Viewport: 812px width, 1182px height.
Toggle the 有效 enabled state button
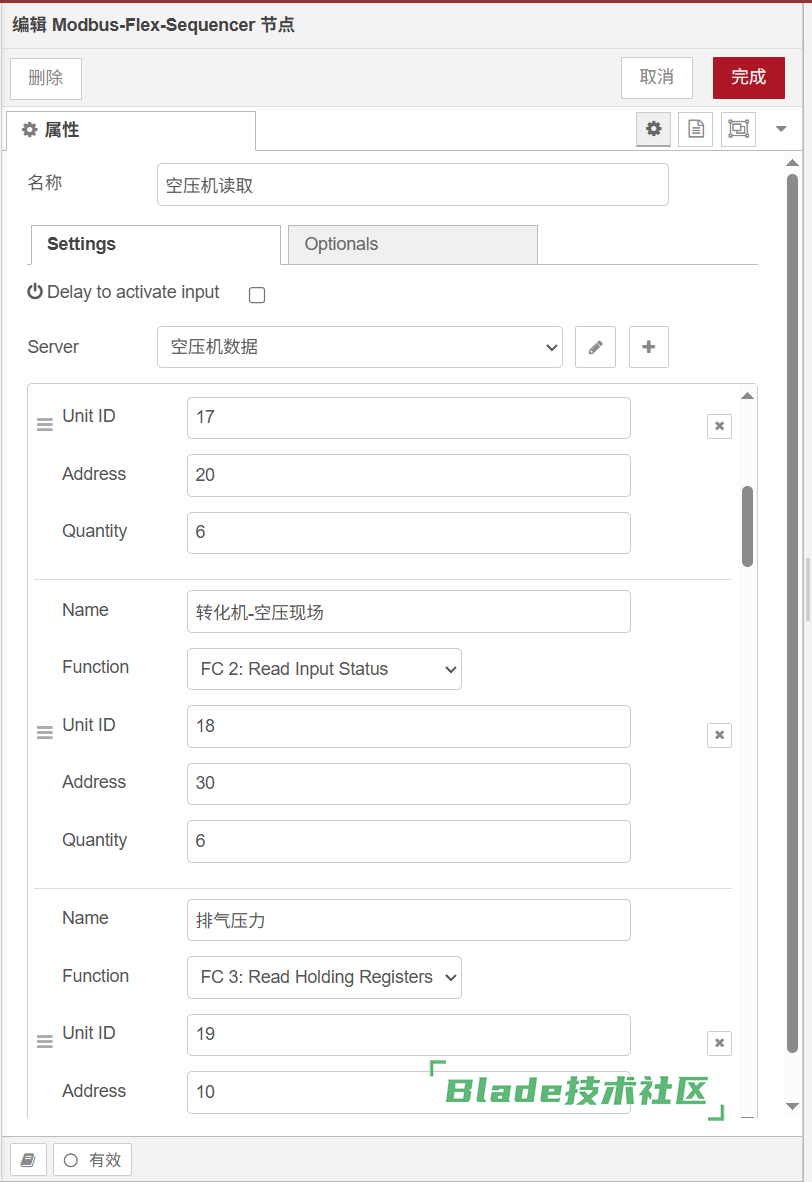92,1160
